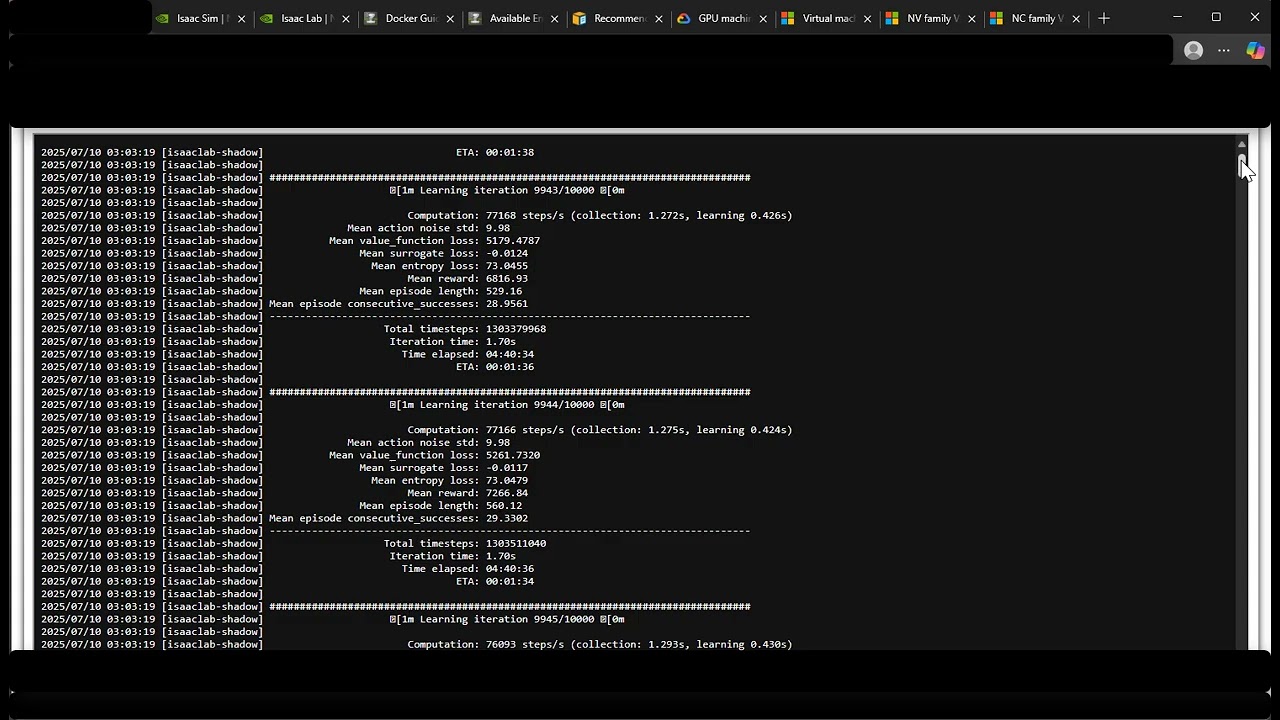The height and width of the screenshot is (720, 1280).
Task: Click 'Mean surrogate loss: -0.0124'
Action: click(x=444, y=254)
